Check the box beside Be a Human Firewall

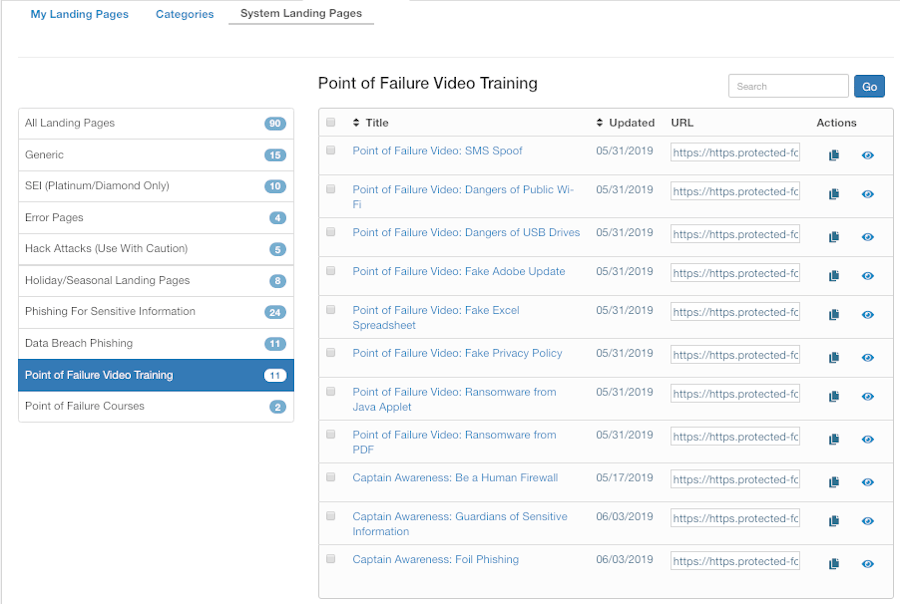(330, 476)
